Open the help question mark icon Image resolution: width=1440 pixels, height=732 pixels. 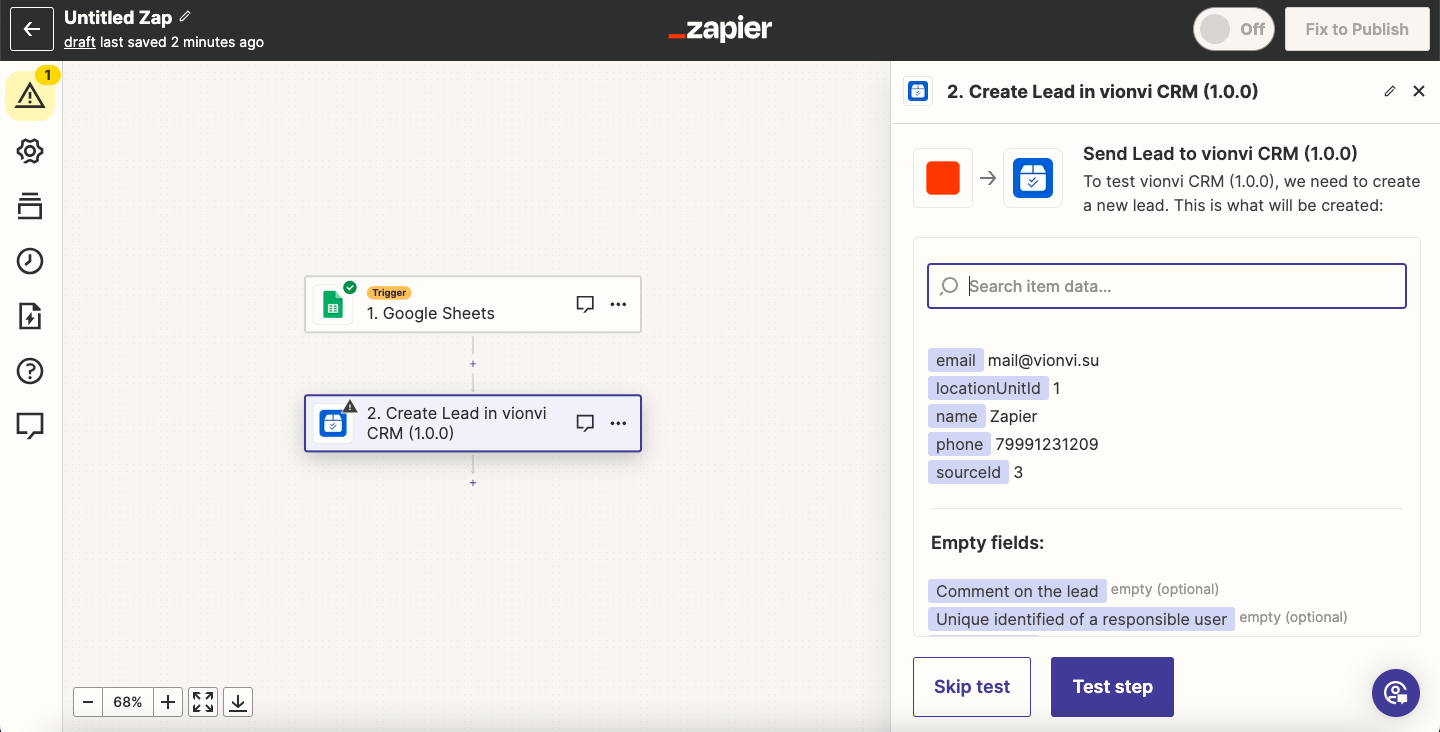(x=30, y=371)
